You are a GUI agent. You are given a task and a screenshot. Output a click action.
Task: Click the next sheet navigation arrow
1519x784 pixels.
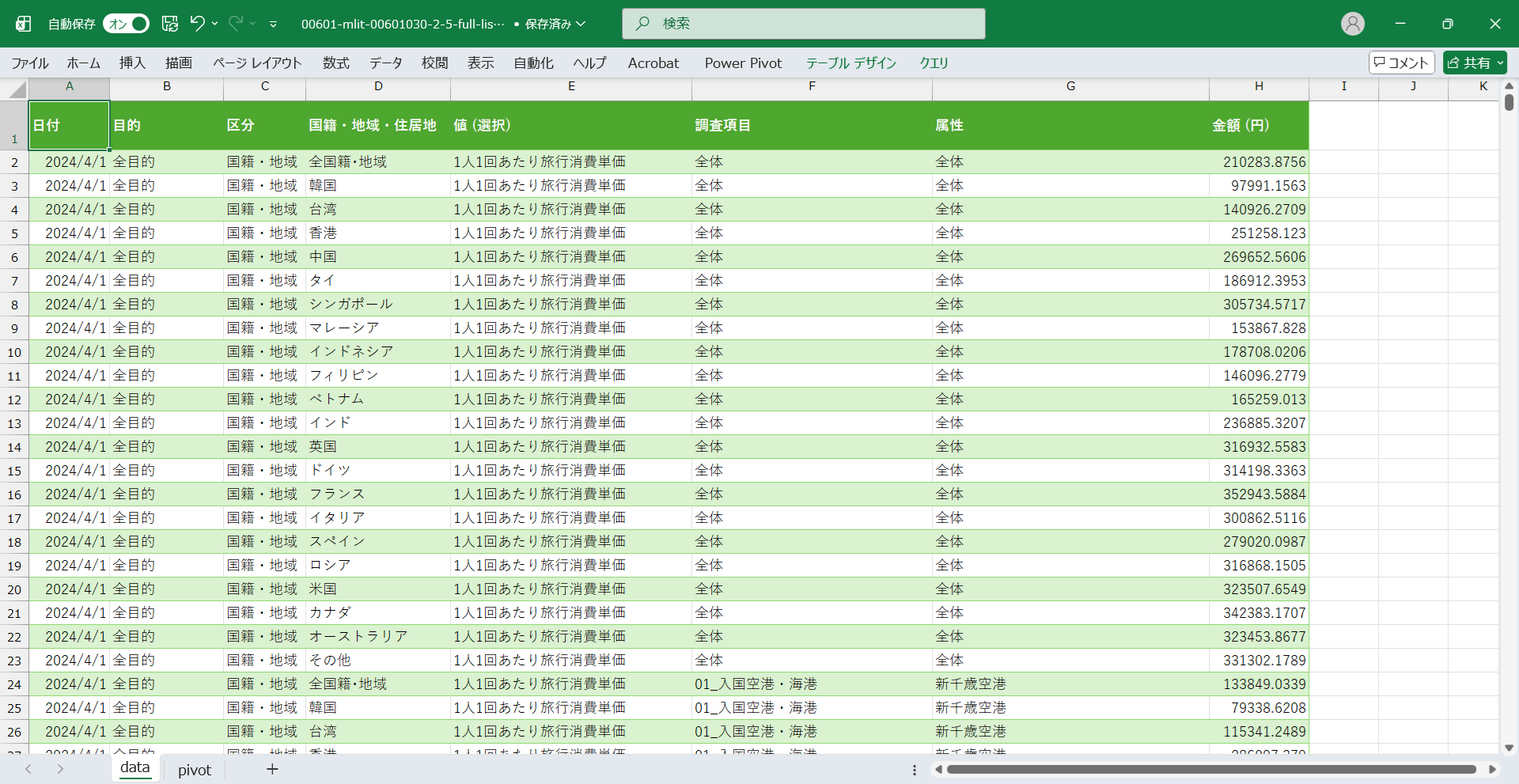click(60, 769)
